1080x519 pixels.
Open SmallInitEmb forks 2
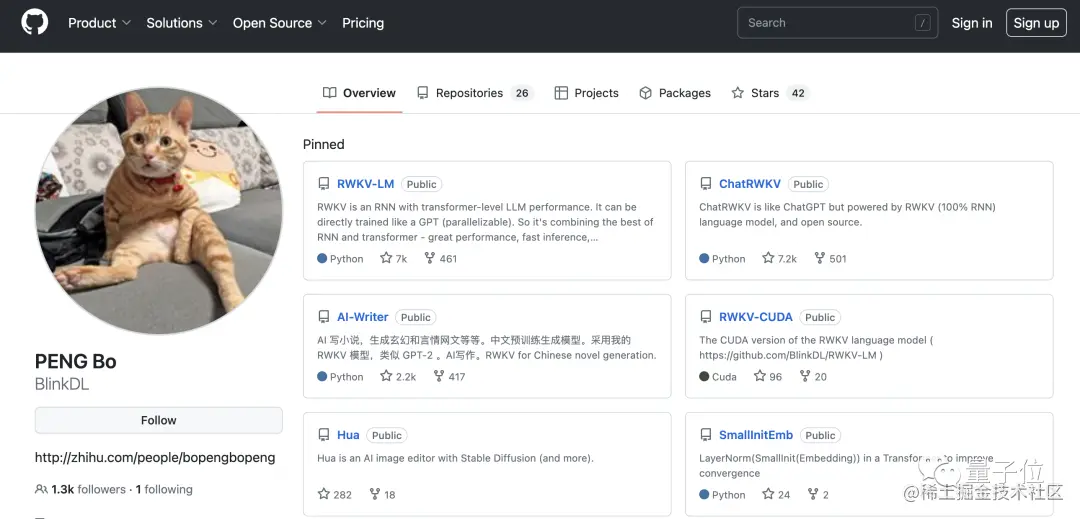[818, 494]
